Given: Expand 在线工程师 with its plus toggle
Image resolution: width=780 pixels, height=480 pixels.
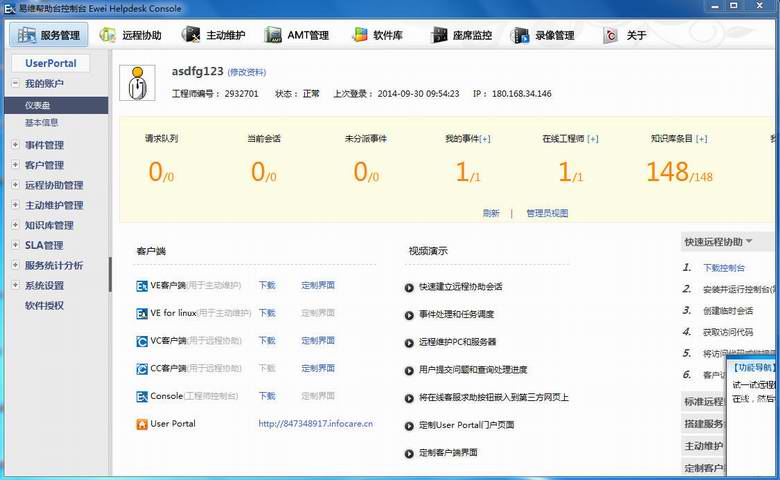Looking at the screenshot, I should coord(592,139).
